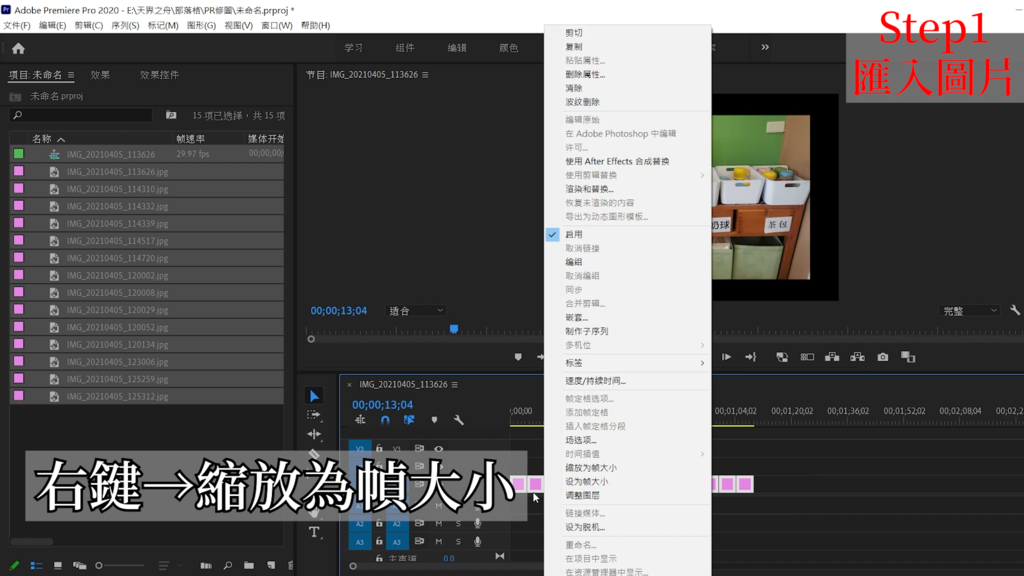This screenshot has width=1024, height=576.
Task: Switch project panel to freeform view
Action: tap(80, 566)
